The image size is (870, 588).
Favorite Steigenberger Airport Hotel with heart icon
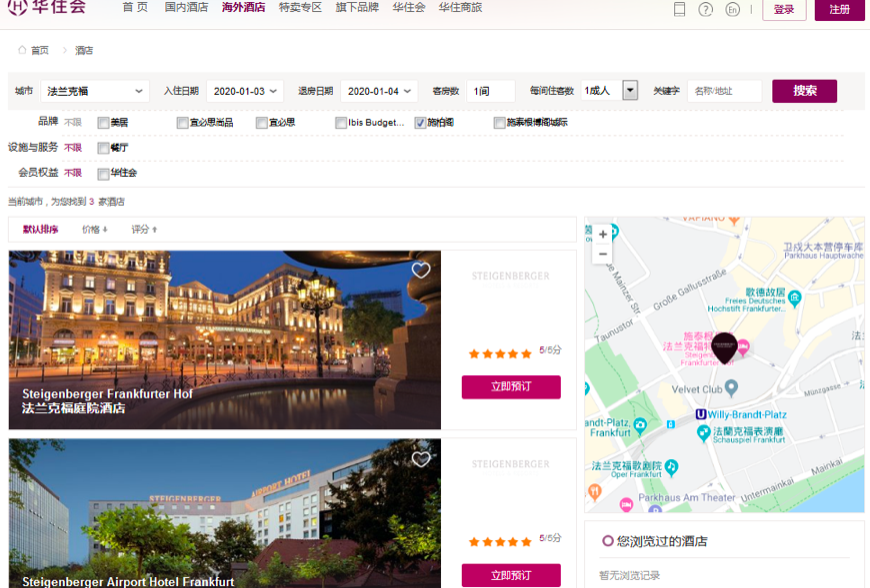[x=421, y=459]
